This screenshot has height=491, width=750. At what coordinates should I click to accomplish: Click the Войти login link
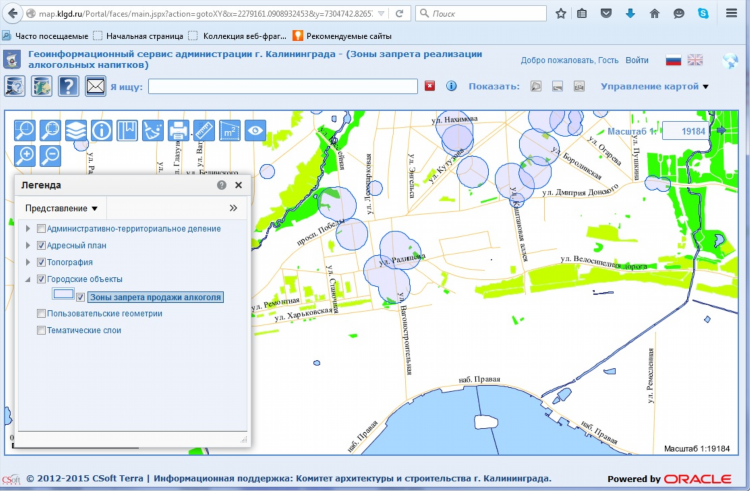point(637,60)
